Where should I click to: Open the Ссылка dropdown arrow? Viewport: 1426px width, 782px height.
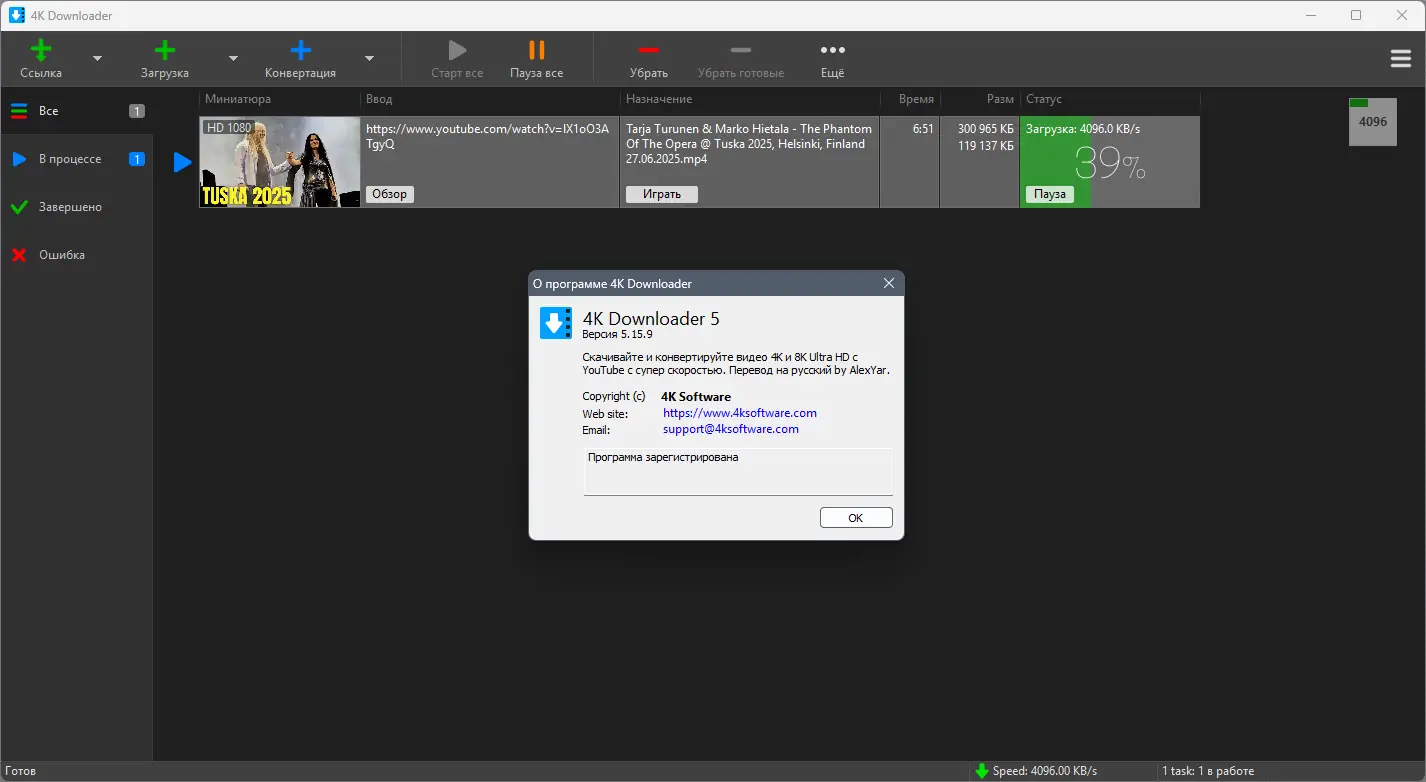(x=97, y=59)
